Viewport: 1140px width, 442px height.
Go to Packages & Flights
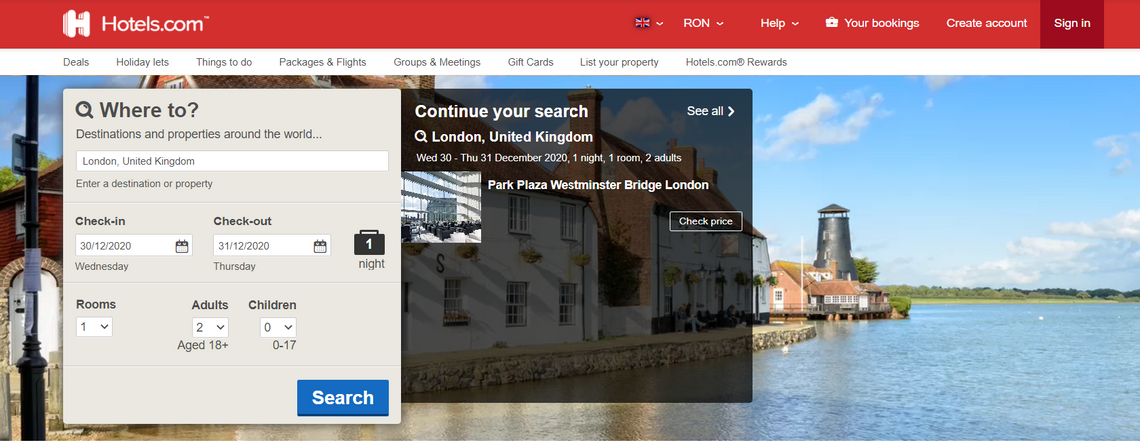322,62
